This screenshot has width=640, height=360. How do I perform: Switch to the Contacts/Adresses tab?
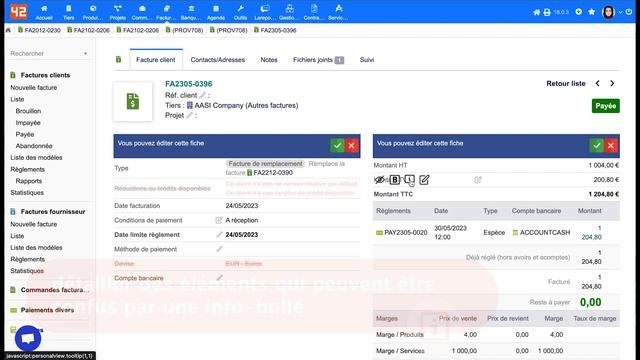(218, 60)
